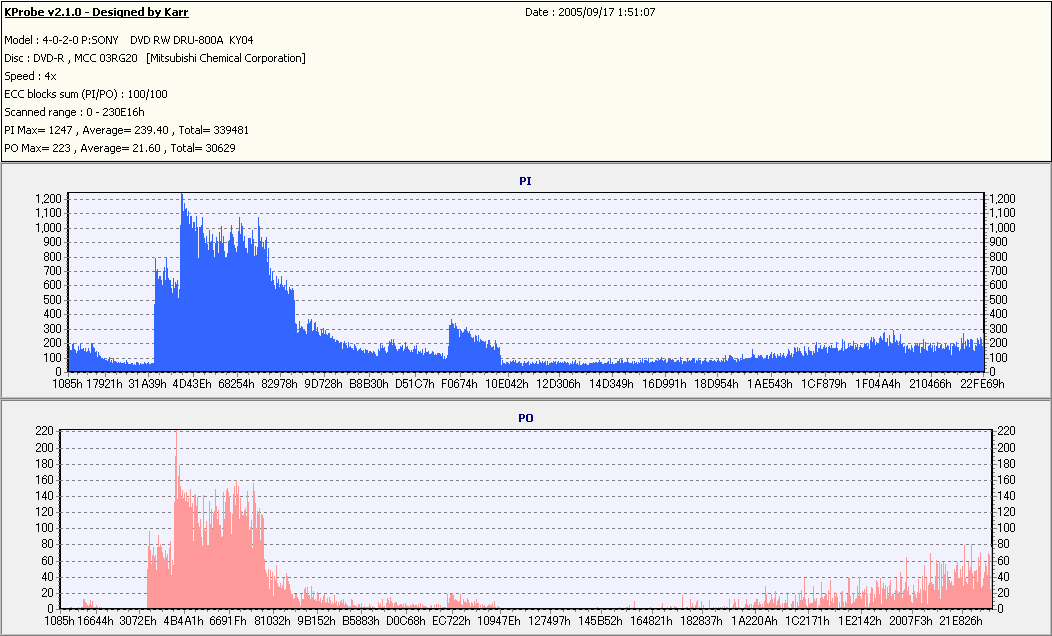Image resolution: width=1052 pixels, height=636 pixels.
Task: Click the 'PI Max= 1247' statistics line
Action: coord(127,130)
